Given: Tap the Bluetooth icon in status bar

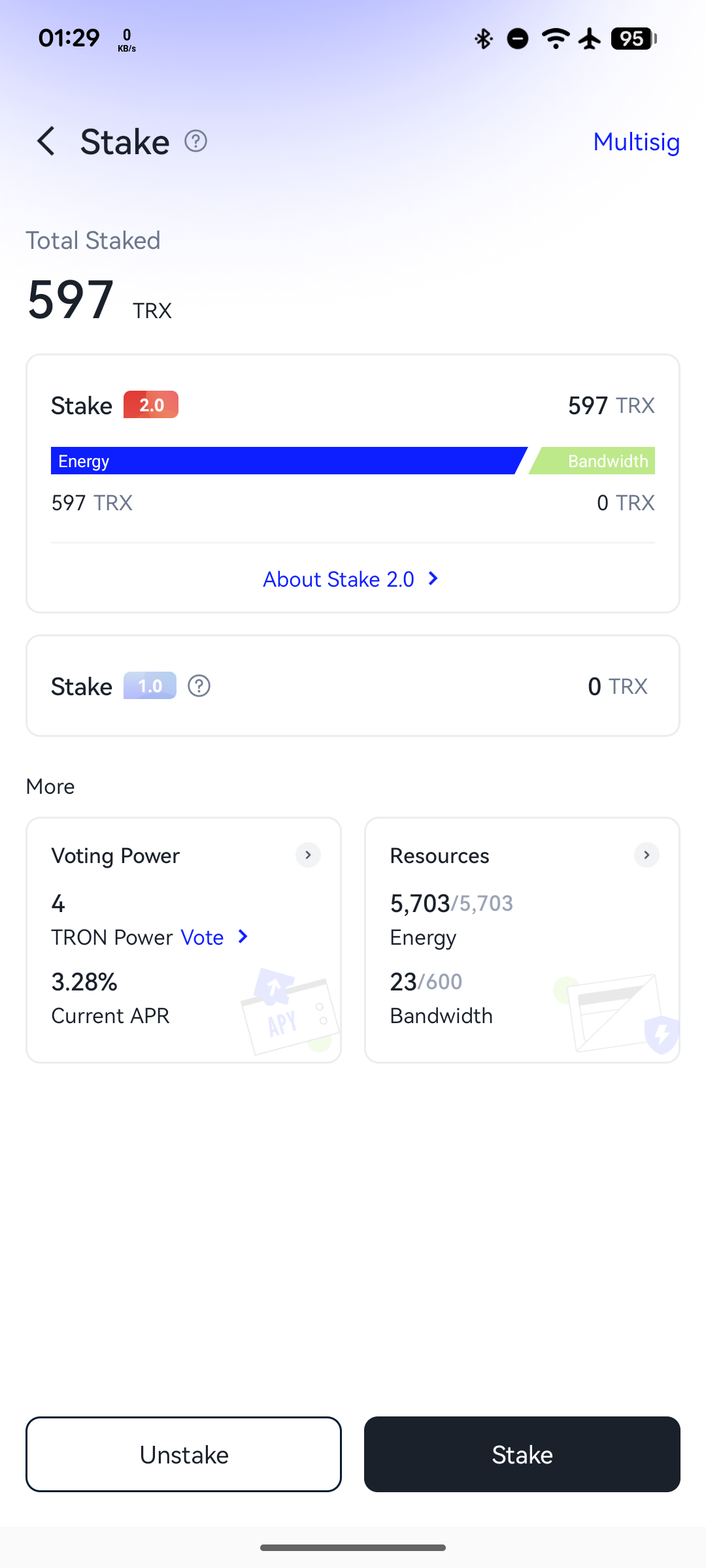Looking at the screenshot, I should tap(484, 39).
